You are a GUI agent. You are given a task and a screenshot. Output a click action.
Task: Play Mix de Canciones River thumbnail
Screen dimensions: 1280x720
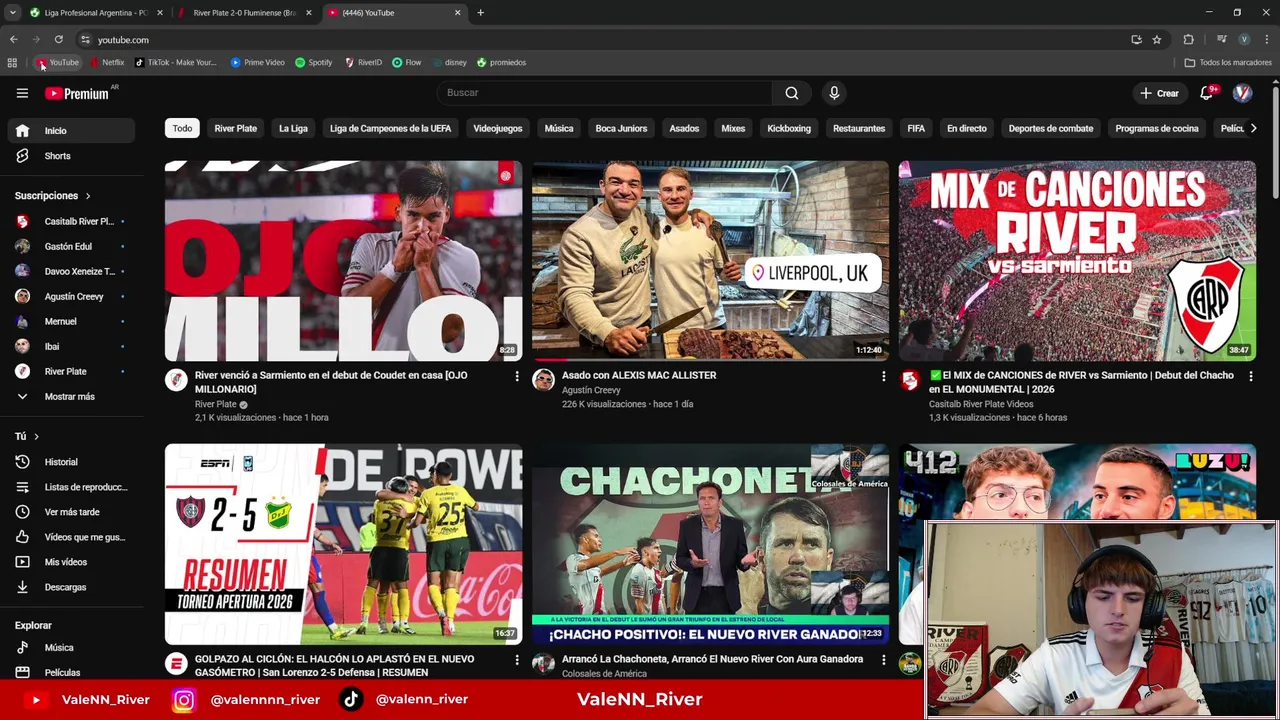point(1077,260)
